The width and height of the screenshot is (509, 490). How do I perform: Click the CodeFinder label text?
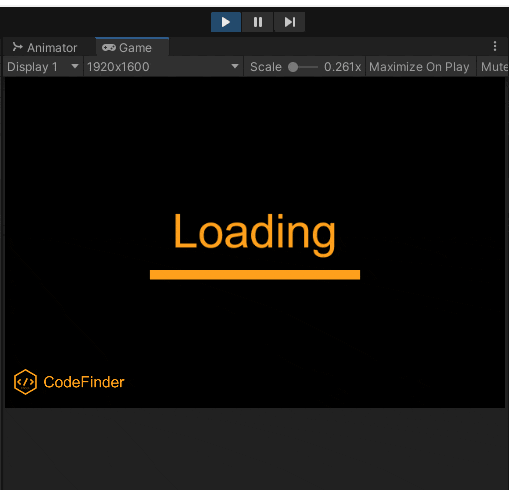pyautogui.click(x=84, y=382)
